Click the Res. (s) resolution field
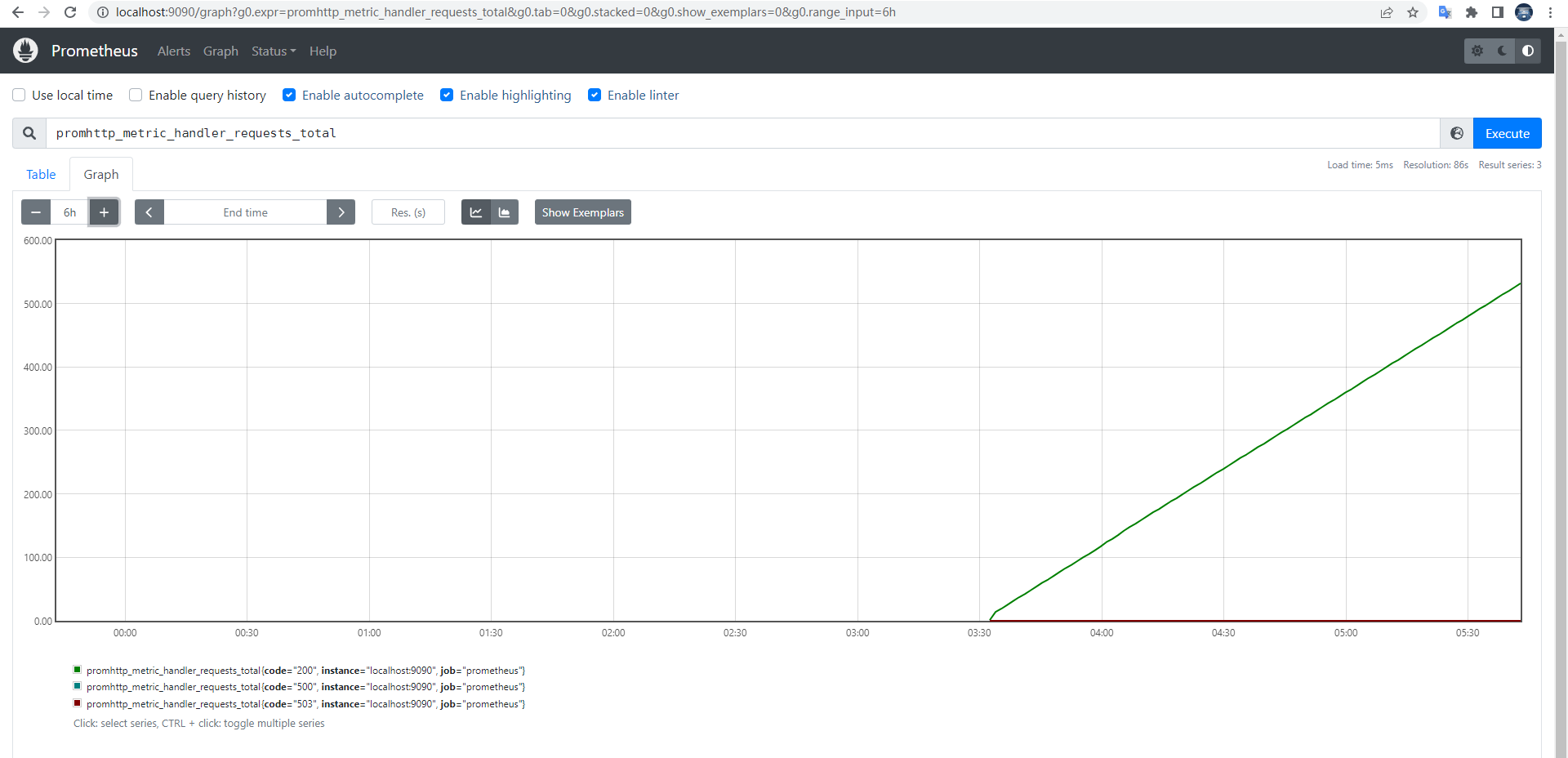This screenshot has width=1568, height=758. point(408,212)
